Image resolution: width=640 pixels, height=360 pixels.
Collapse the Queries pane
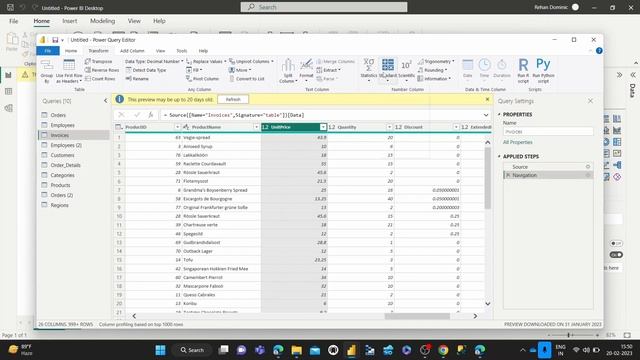(105, 101)
